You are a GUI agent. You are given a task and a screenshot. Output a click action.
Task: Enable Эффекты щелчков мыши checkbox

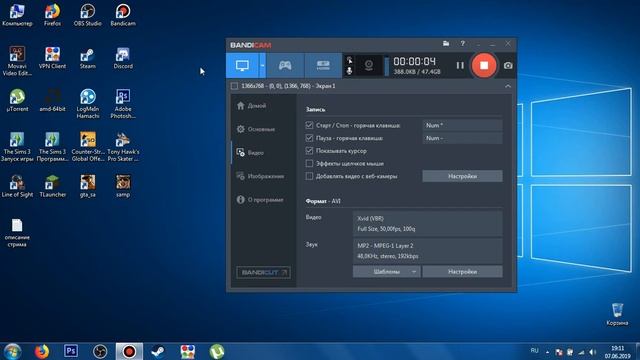[309, 164]
